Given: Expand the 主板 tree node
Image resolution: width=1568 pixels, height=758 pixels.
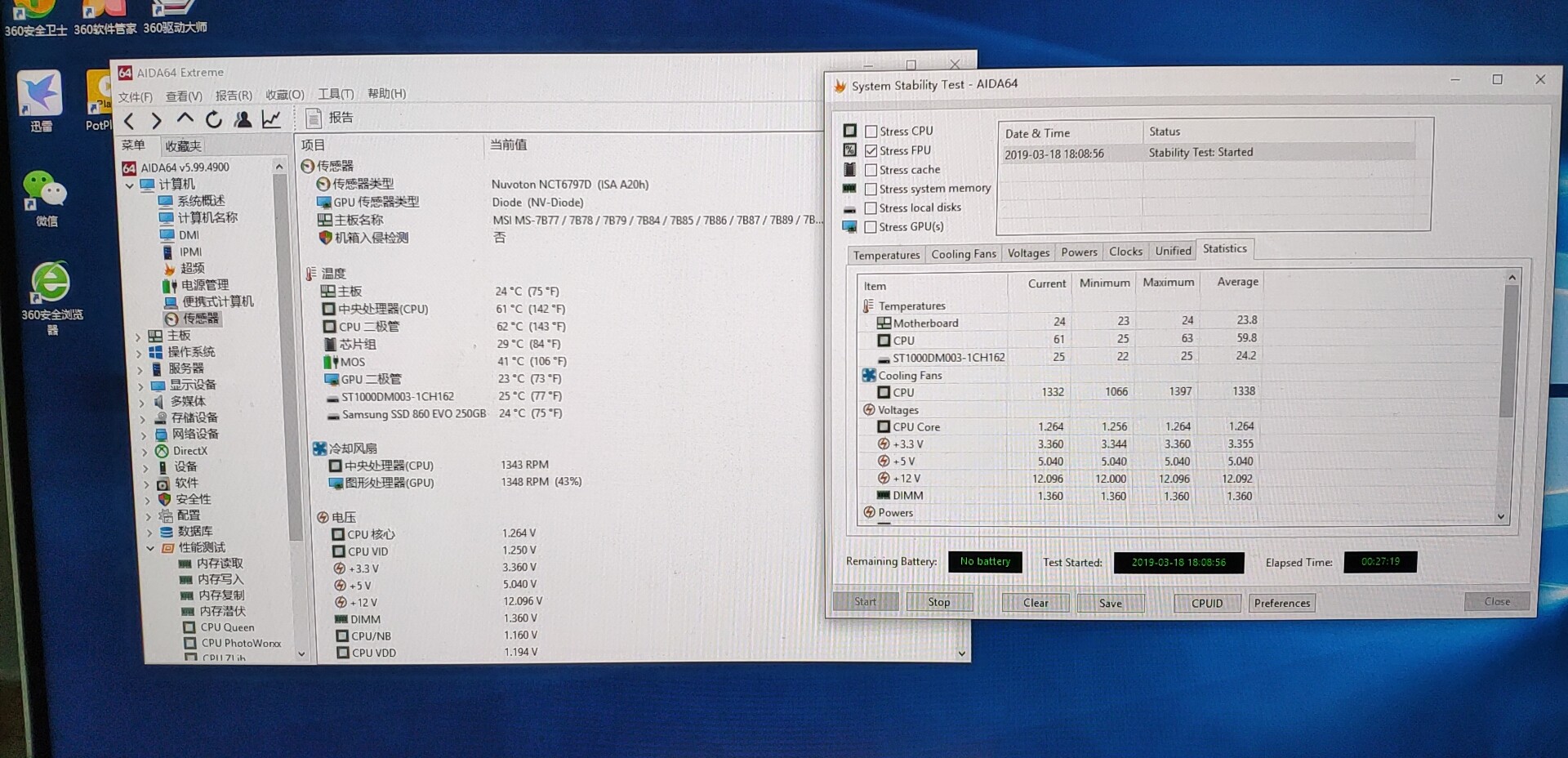Looking at the screenshot, I should pos(138,337).
